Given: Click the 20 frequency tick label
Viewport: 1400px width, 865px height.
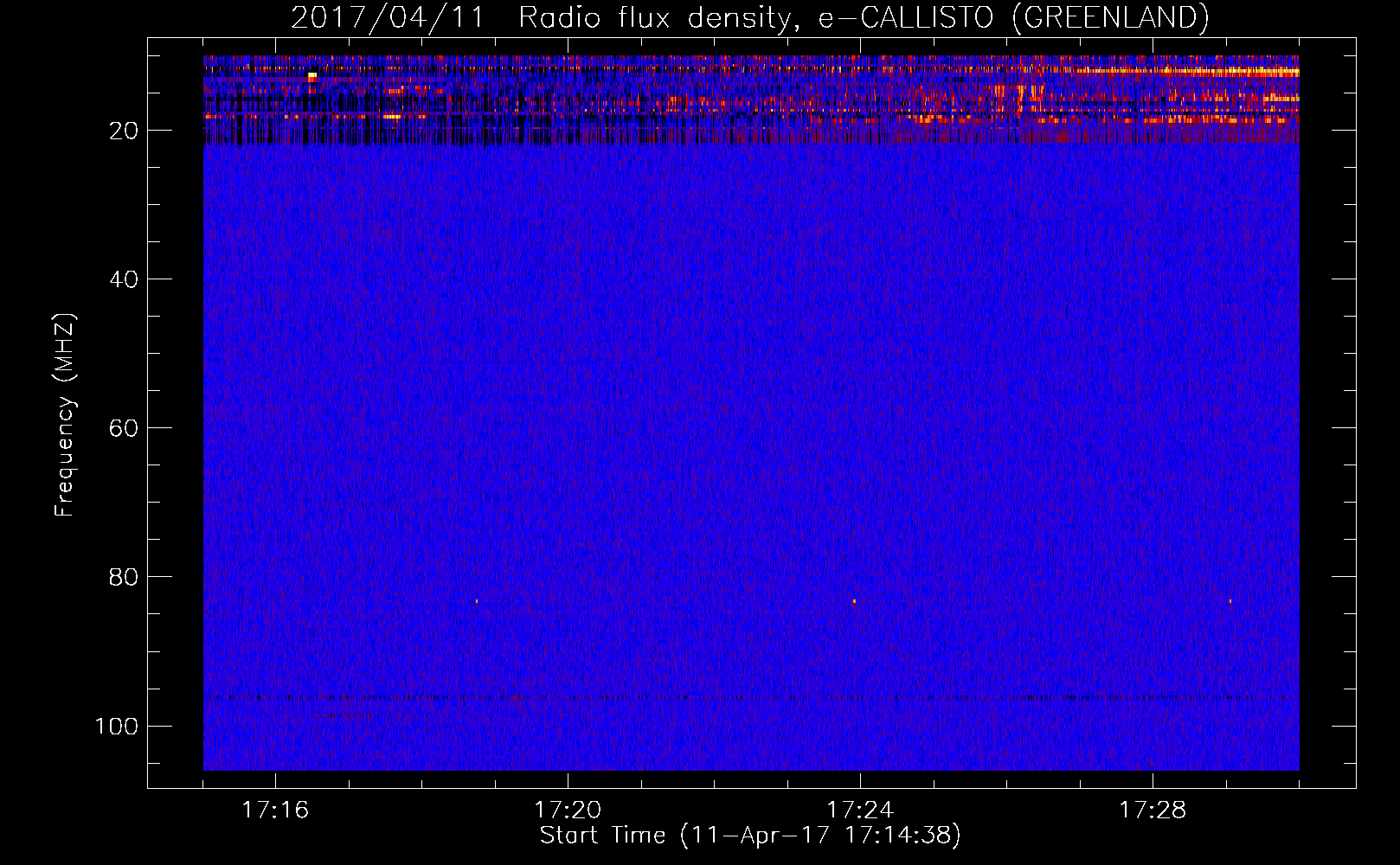Looking at the screenshot, I should tap(124, 131).
